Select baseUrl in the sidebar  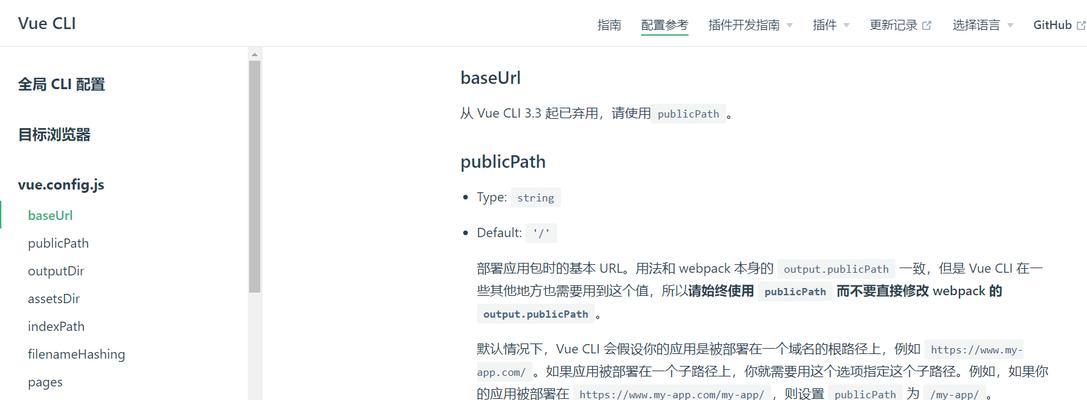(50, 216)
